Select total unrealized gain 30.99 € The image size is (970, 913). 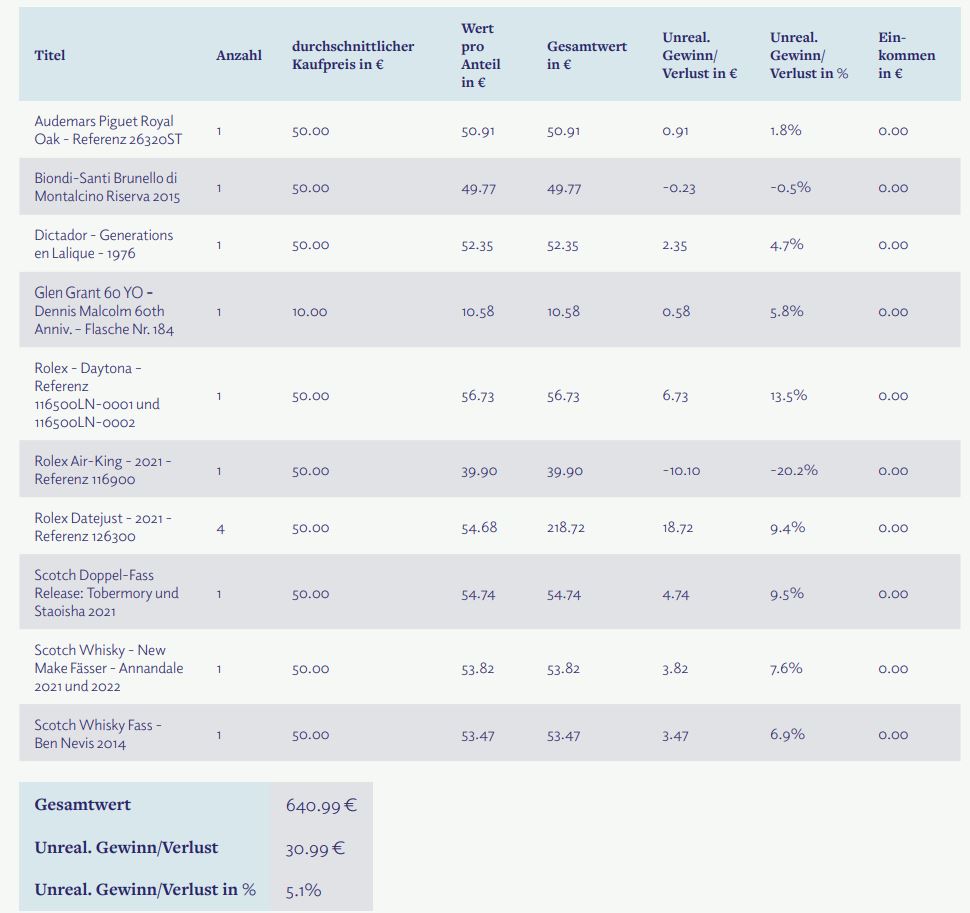click(315, 849)
